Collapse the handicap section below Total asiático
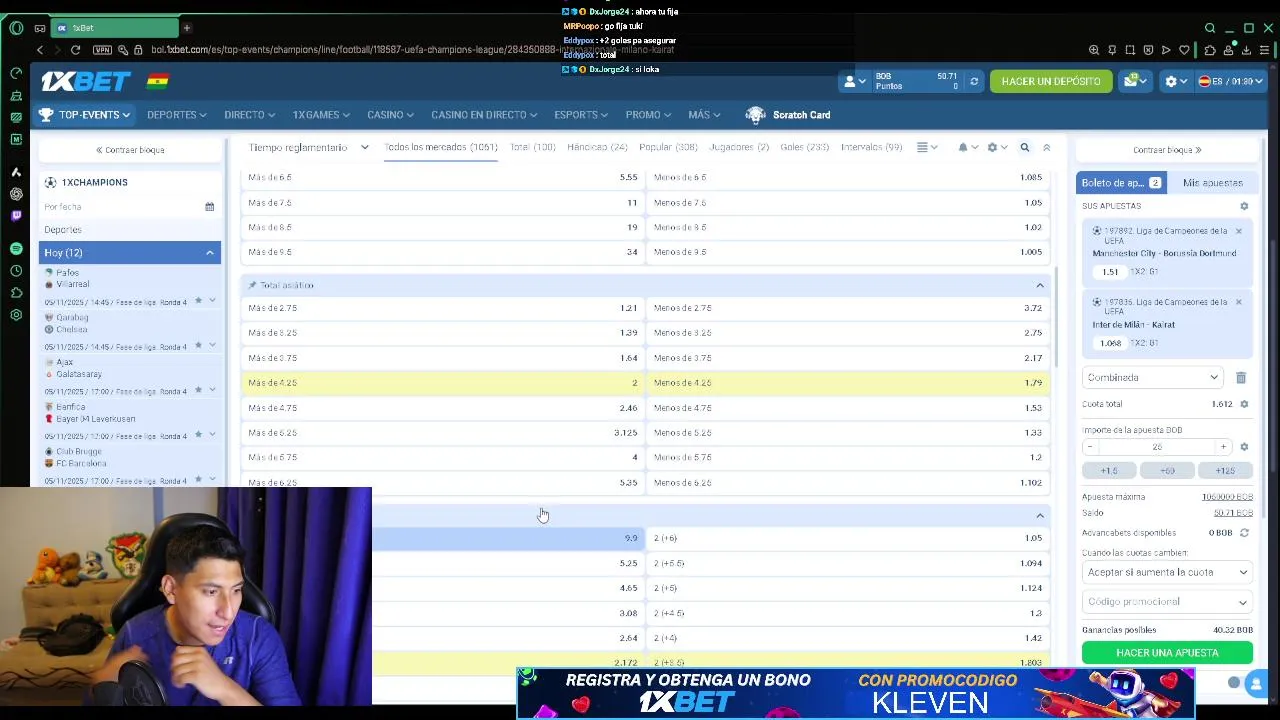The height and width of the screenshot is (720, 1280). 1040,516
